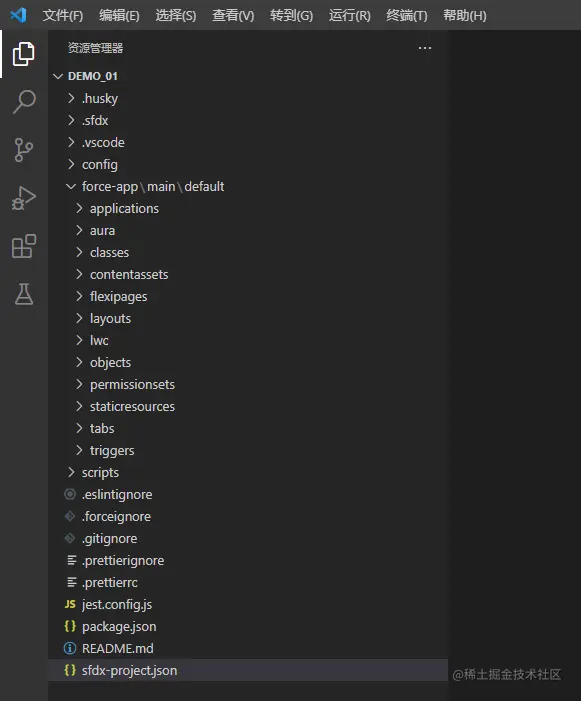Expand the objects folder chevron
This screenshot has height=701, width=581.
[x=79, y=362]
